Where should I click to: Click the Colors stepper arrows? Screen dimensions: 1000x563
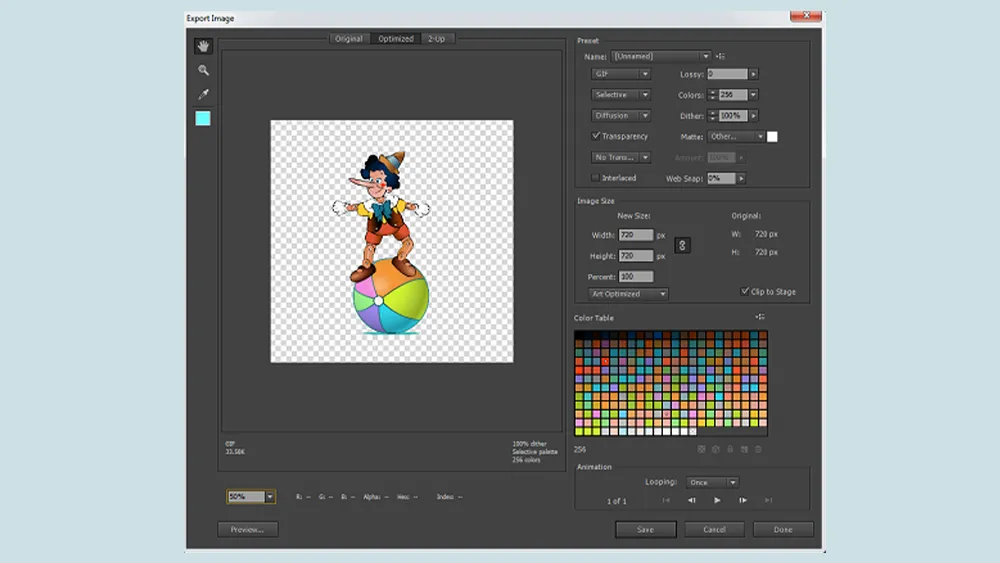[712, 95]
